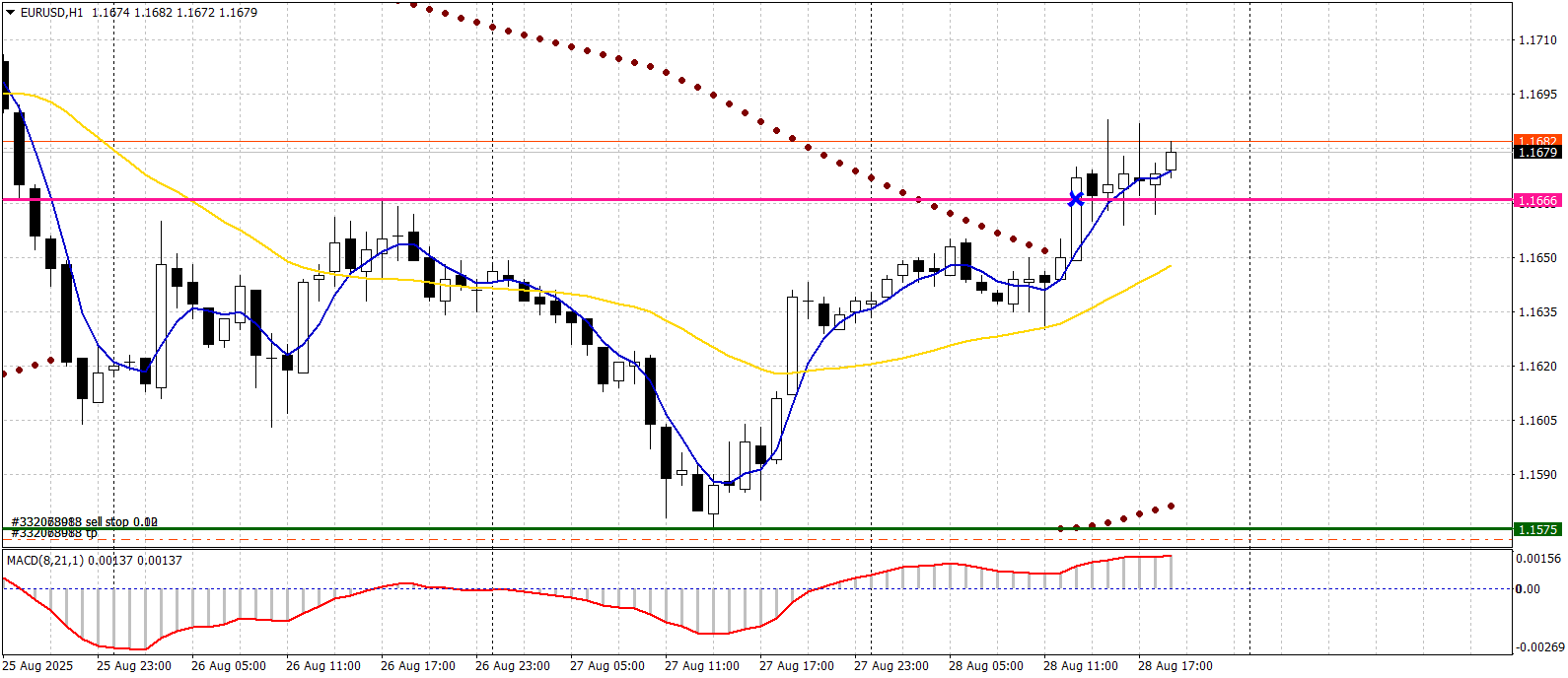Viewport: 1568px width, 678px height.
Task: Click the 1.1605 price scale value
Action: click(x=1537, y=421)
